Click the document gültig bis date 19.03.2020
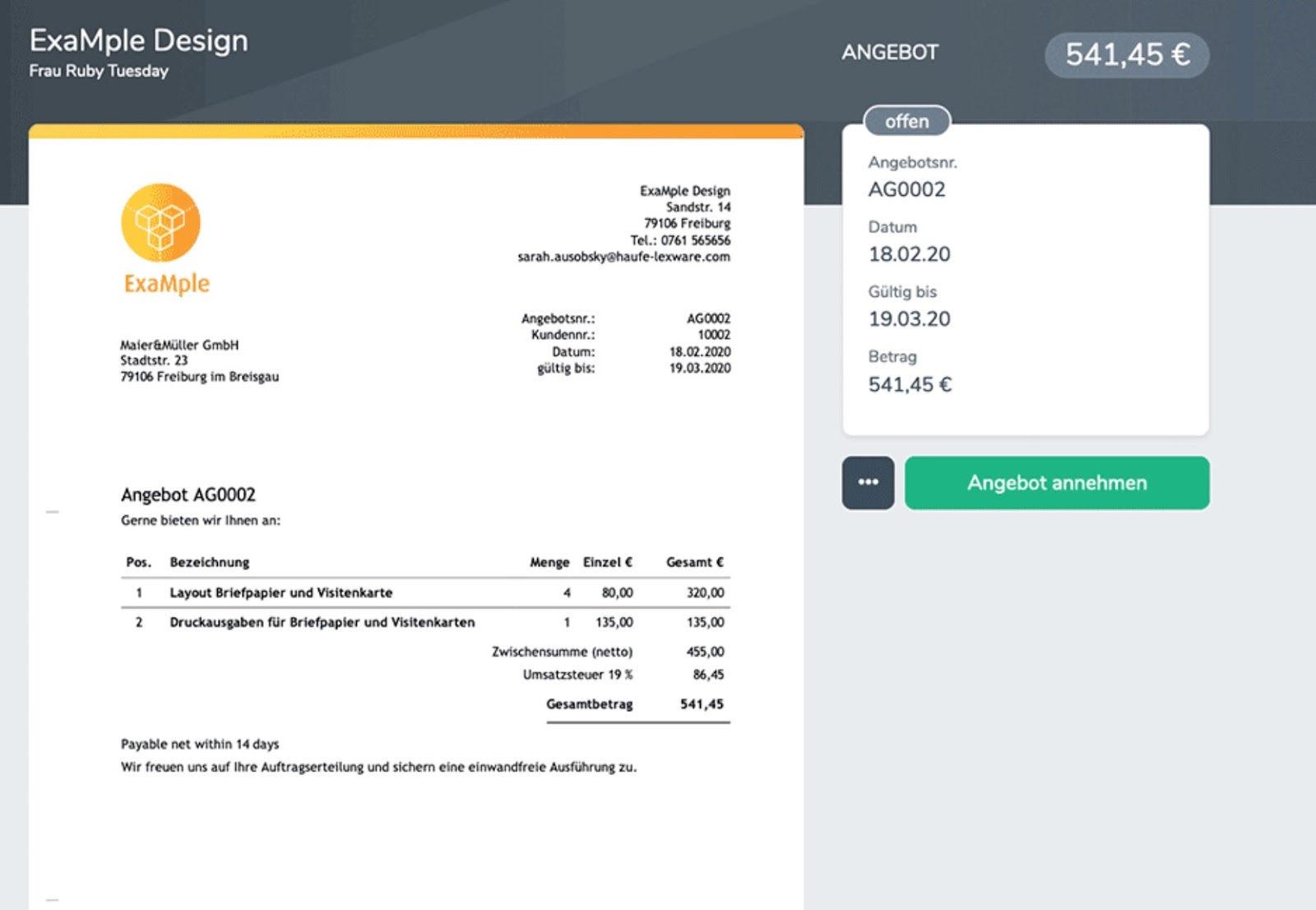Screen dimensions: 1316x910 (700, 368)
